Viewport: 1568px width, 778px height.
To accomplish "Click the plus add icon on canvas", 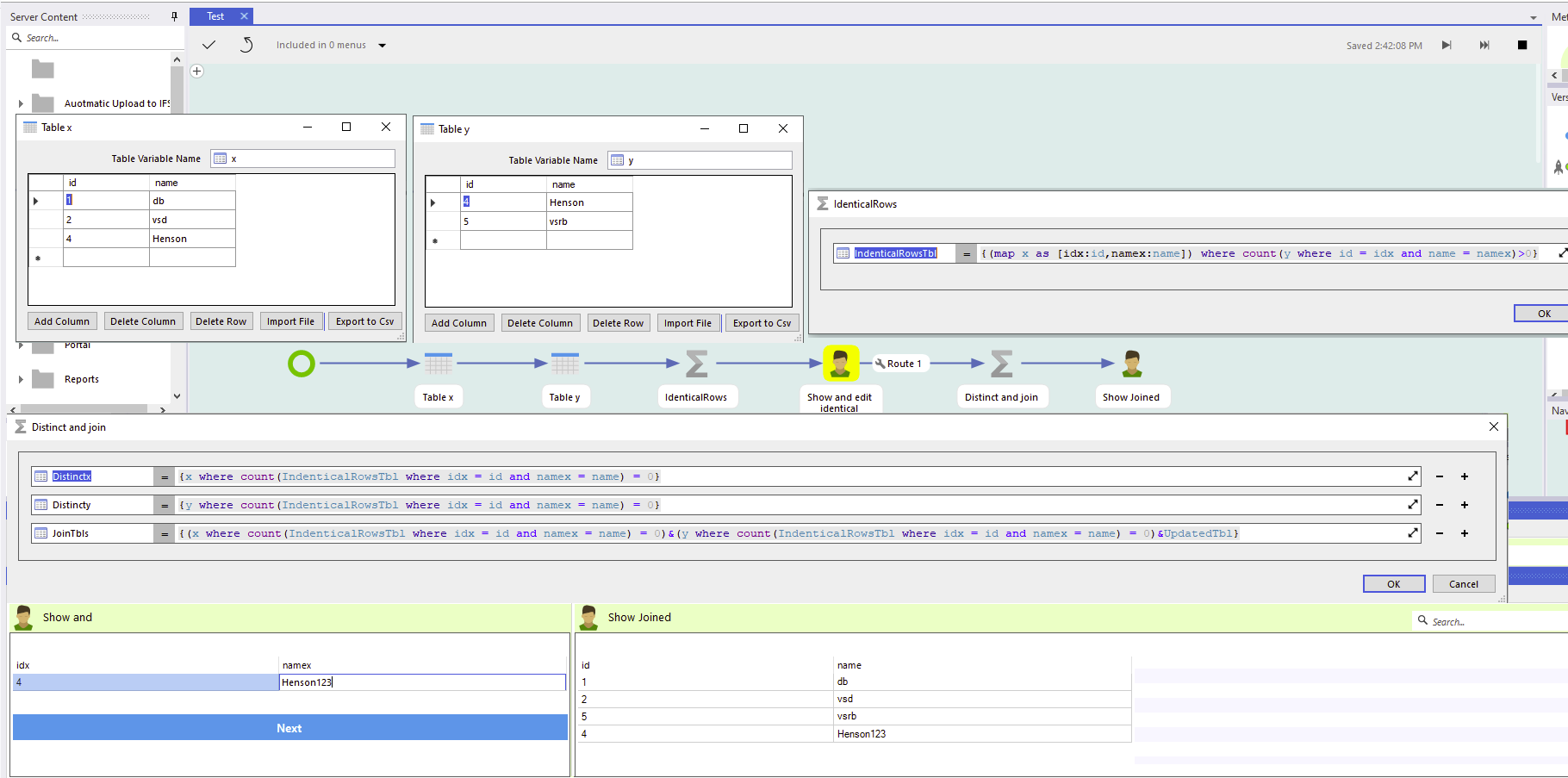I will [x=197, y=72].
